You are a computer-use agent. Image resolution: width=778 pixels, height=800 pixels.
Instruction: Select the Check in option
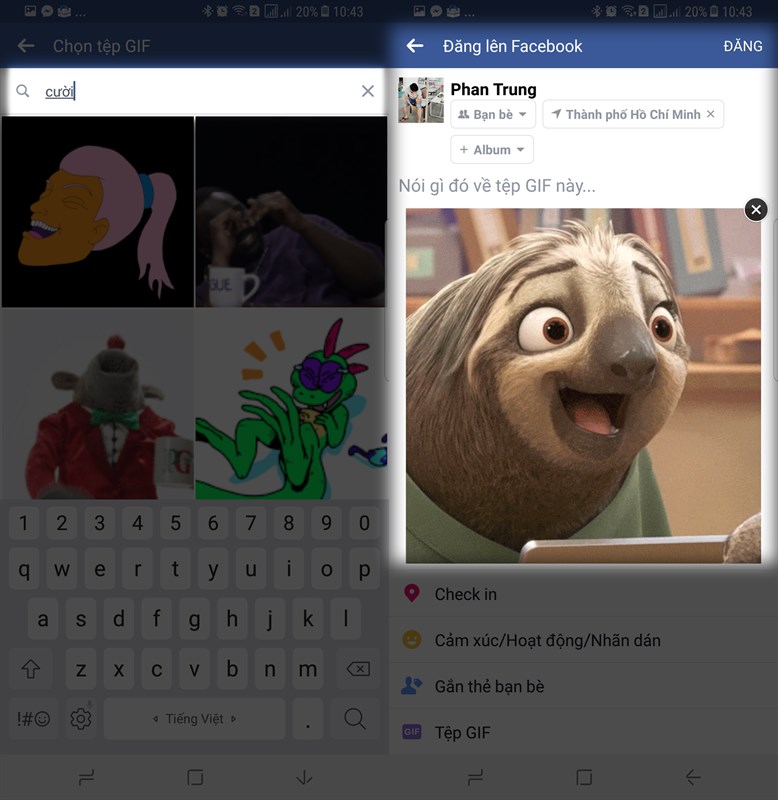pyautogui.click(x=583, y=594)
